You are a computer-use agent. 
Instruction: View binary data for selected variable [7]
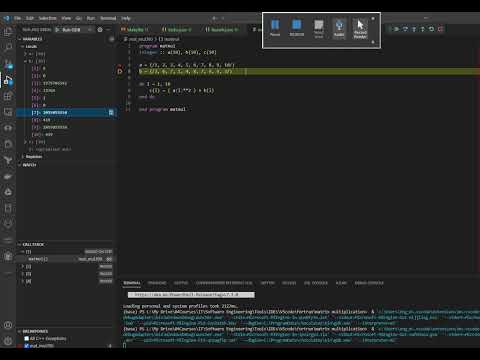[111, 113]
